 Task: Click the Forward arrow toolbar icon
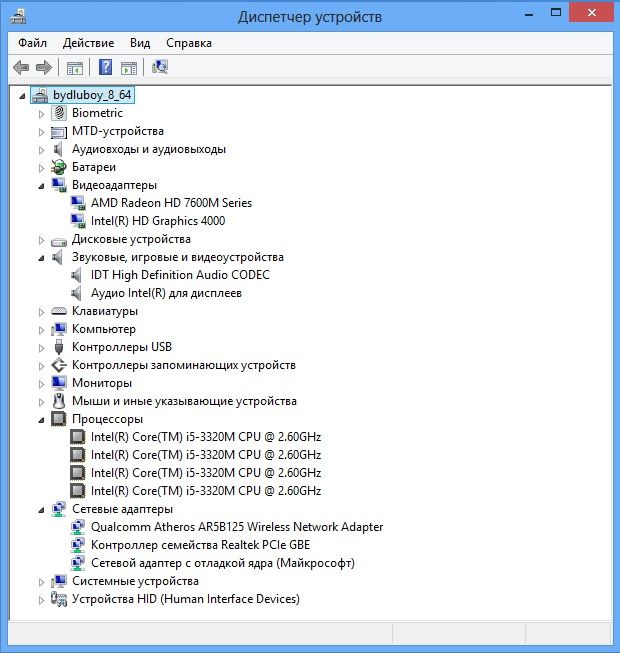click(44, 67)
